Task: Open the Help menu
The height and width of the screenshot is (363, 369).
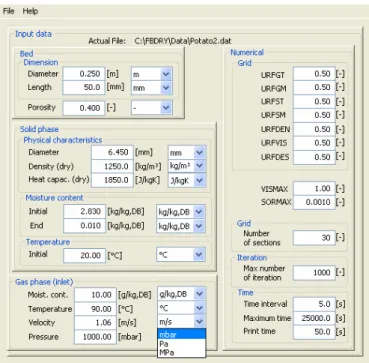Action: [x=30, y=11]
